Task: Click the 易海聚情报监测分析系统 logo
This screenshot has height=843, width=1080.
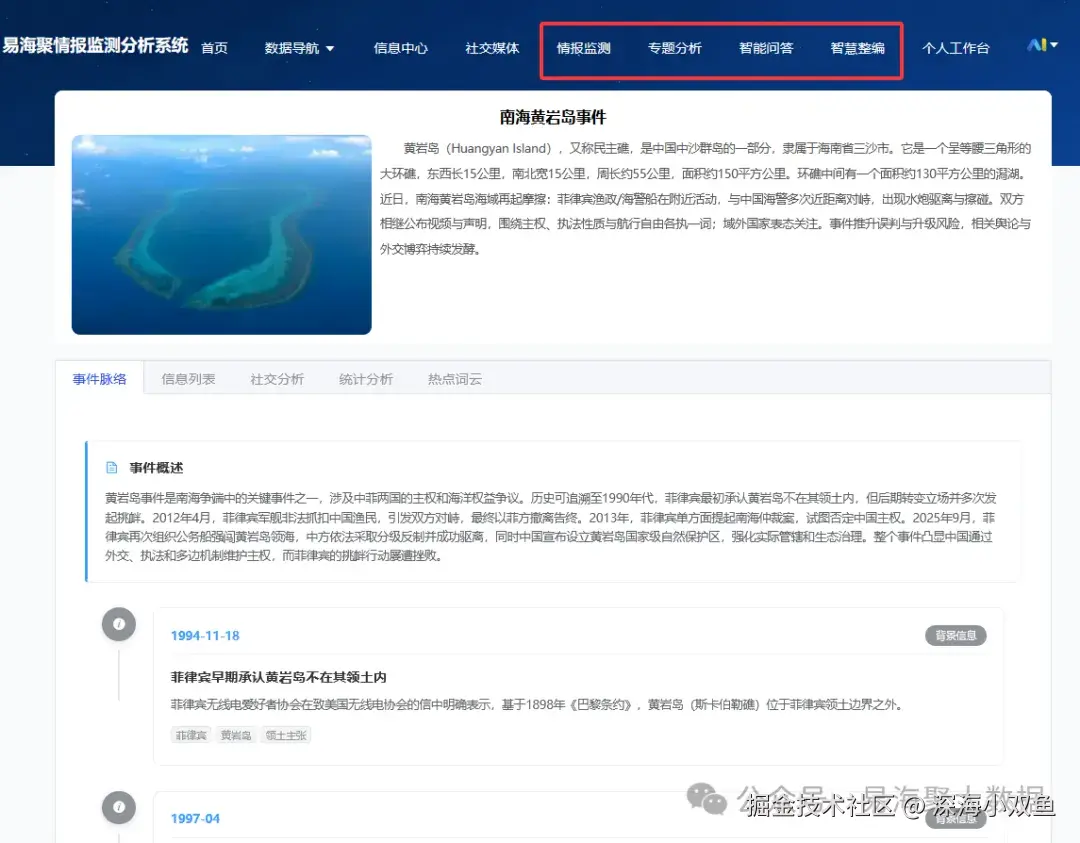Action: 95,45
